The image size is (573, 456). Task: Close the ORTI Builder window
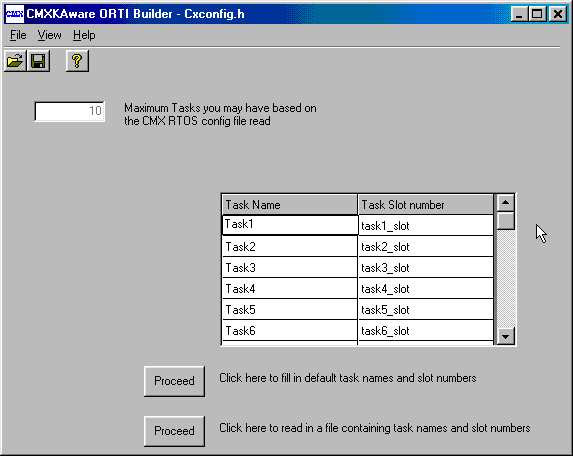(558, 14)
